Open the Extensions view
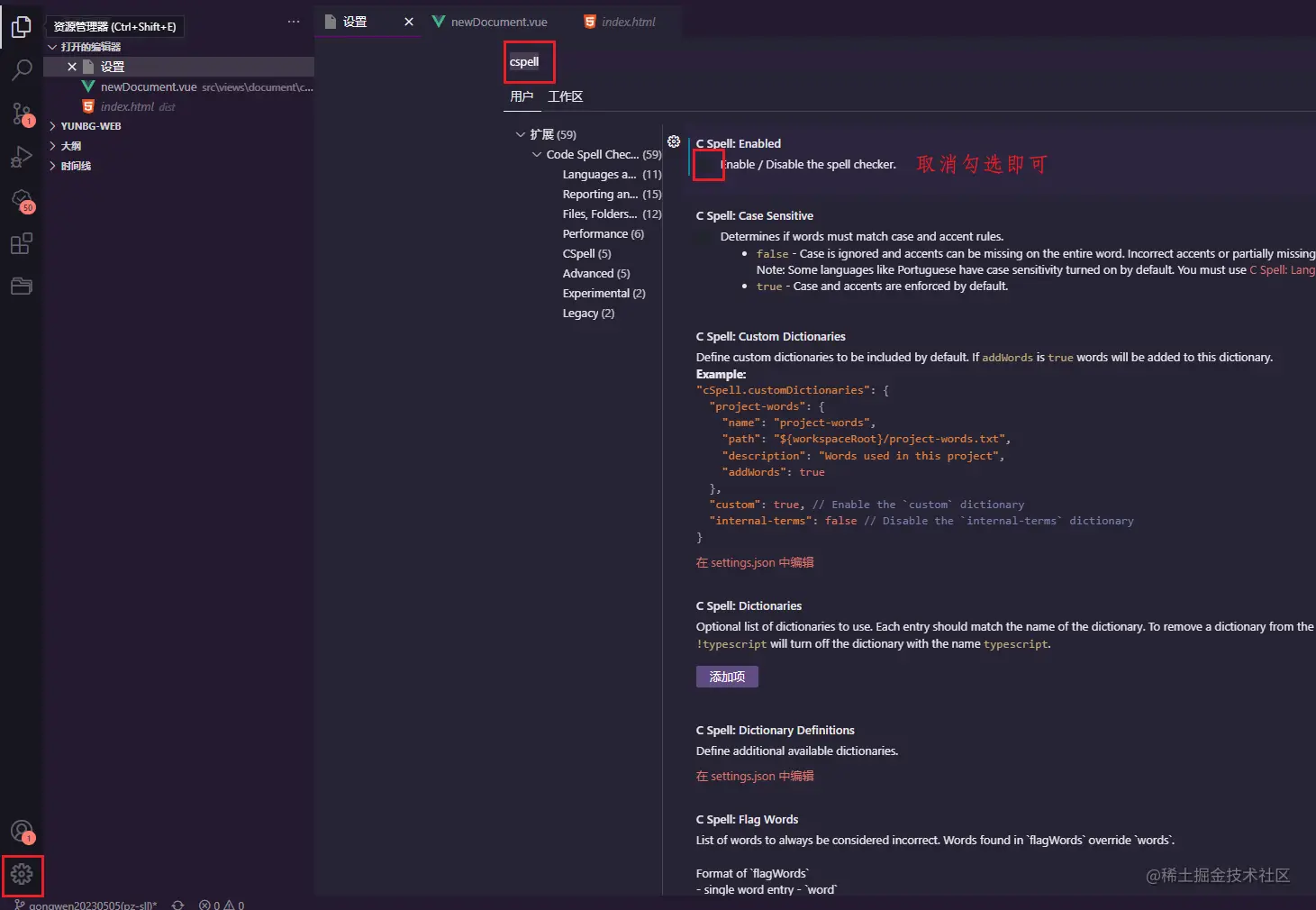The height and width of the screenshot is (910, 1316). tap(22, 243)
